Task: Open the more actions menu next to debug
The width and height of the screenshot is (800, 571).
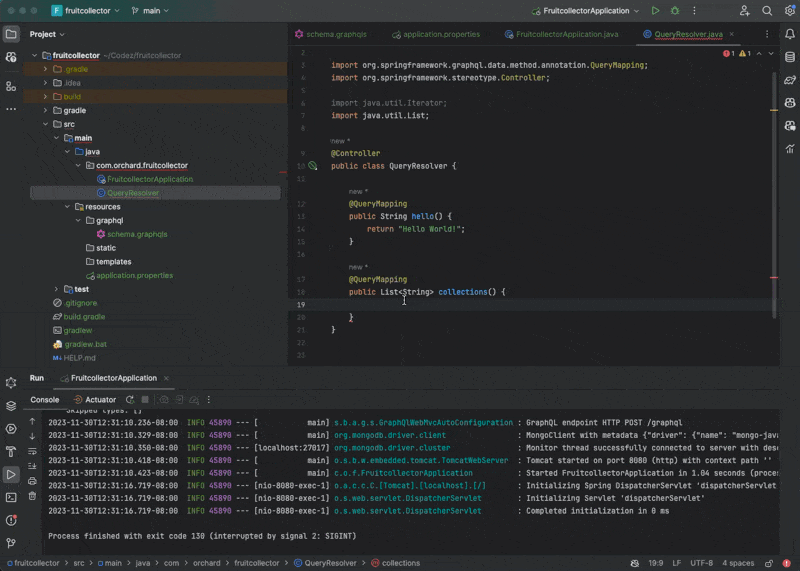Action: (x=694, y=11)
